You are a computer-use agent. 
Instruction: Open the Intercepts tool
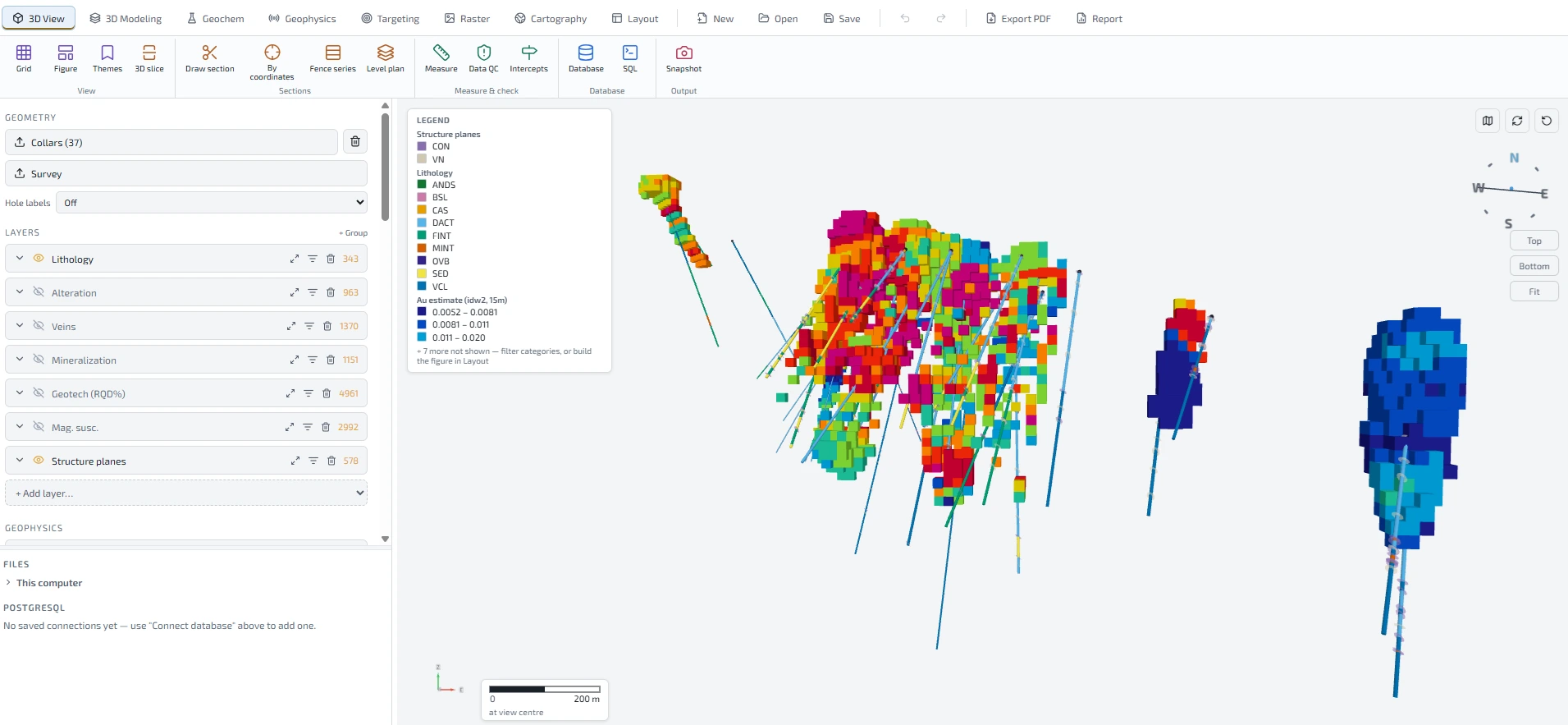(x=528, y=58)
